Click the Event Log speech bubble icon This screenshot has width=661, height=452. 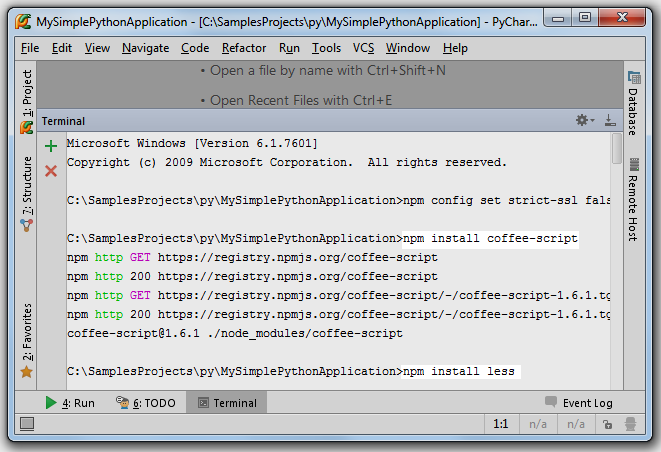click(x=551, y=401)
